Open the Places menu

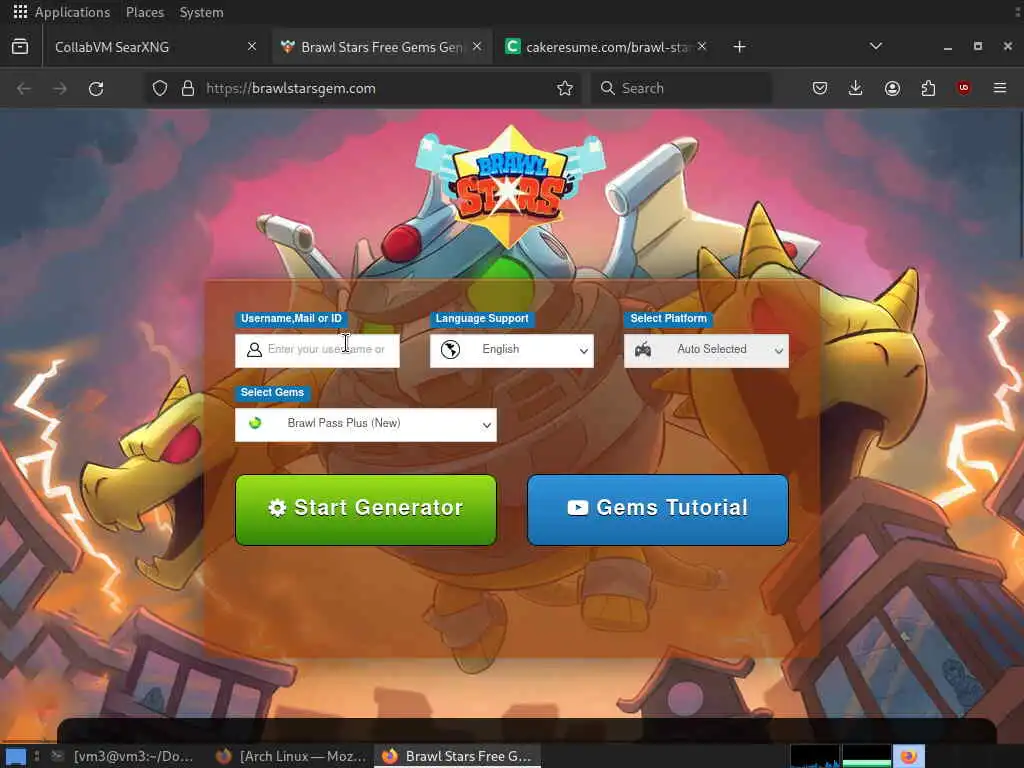(x=145, y=12)
